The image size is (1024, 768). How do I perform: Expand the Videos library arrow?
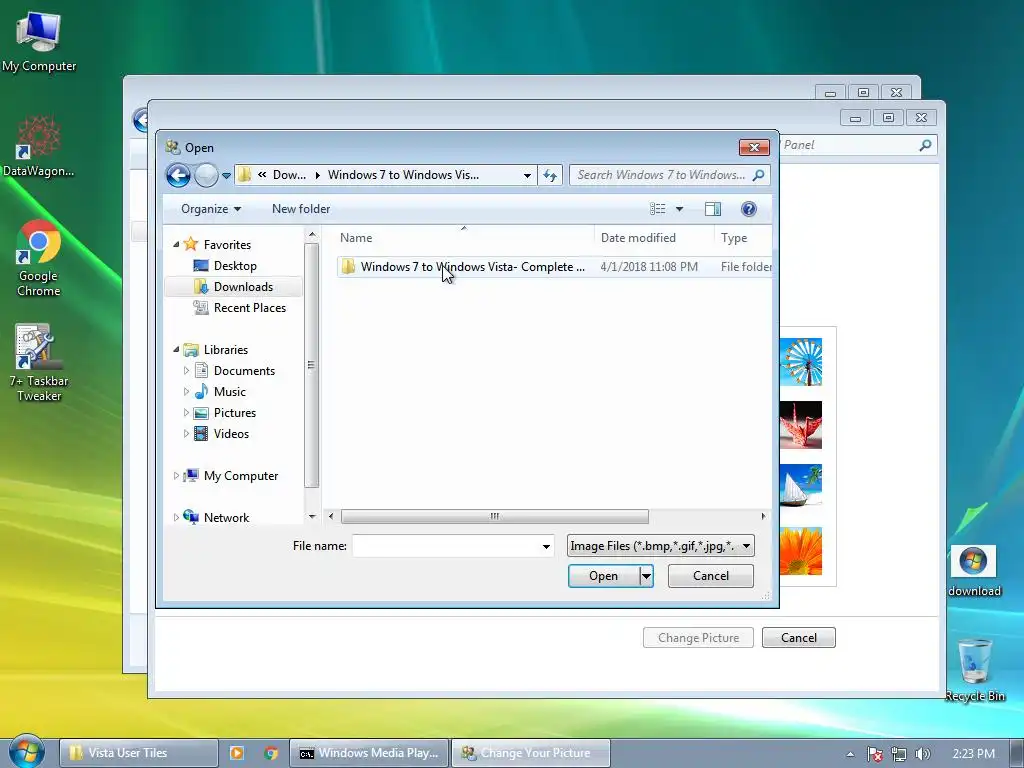click(x=186, y=434)
